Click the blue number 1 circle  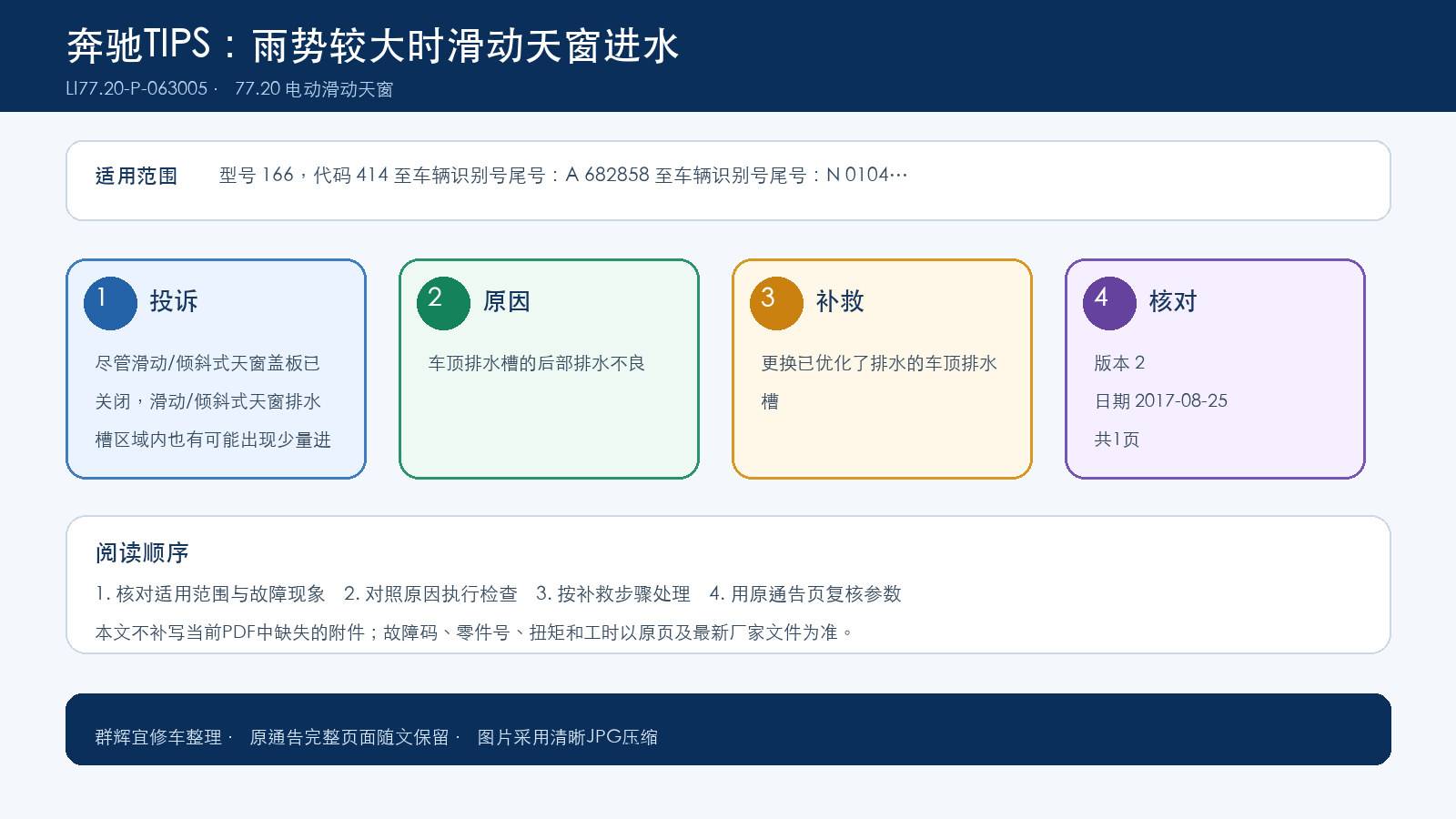pos(110,303)
